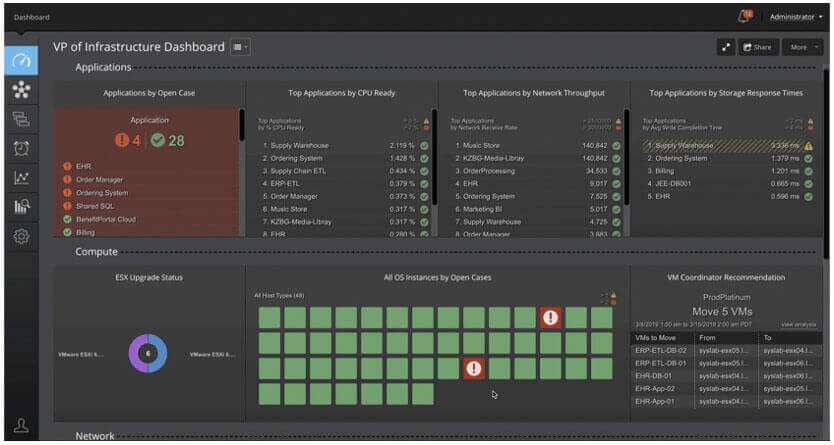Open the Administrator user menu
The width and height of the screenshot is (834, 445).
point(796,17)
